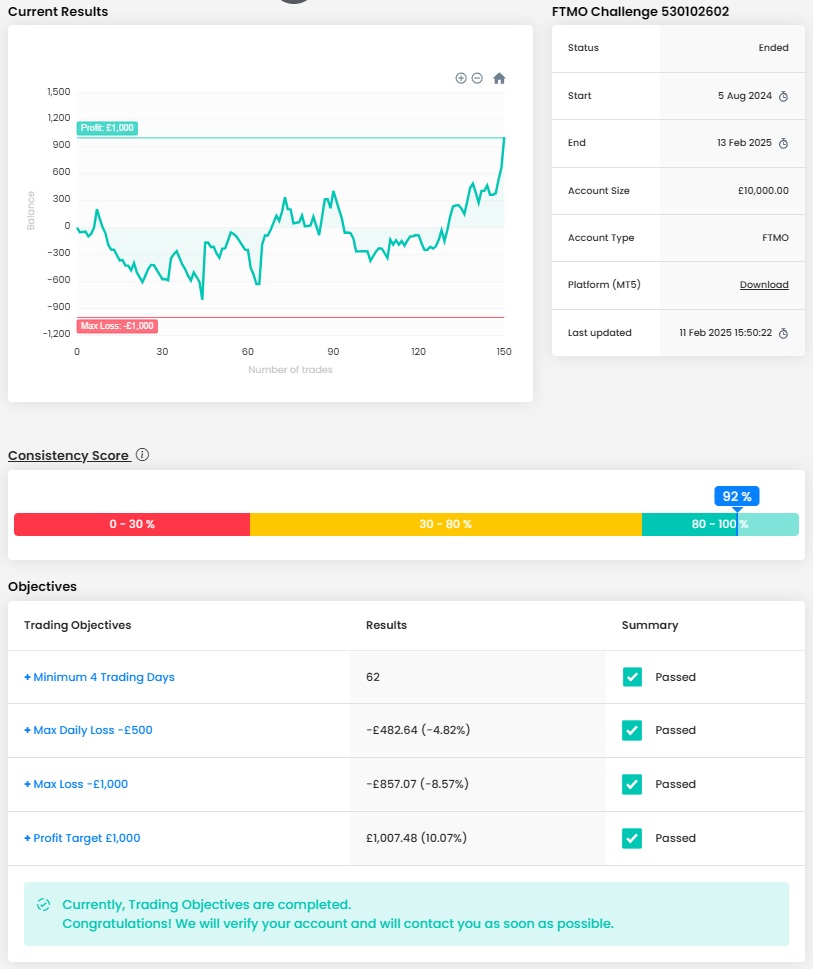813x969 pixels.
Task: Open the Consistency Score info icon
Action: click(x=142, y=455)
